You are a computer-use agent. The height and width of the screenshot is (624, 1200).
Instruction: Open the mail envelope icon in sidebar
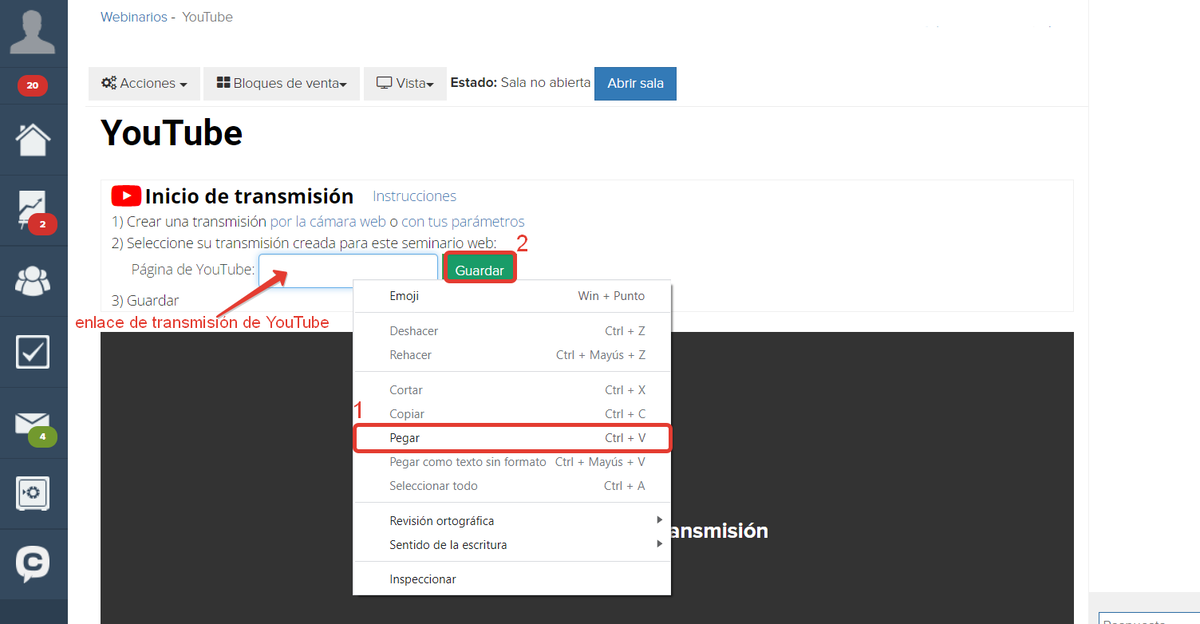pos(33,424)
